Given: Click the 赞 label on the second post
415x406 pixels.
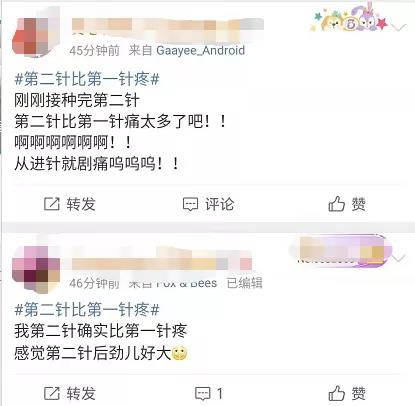Looking at the screenshot, I should pos(359,393).
